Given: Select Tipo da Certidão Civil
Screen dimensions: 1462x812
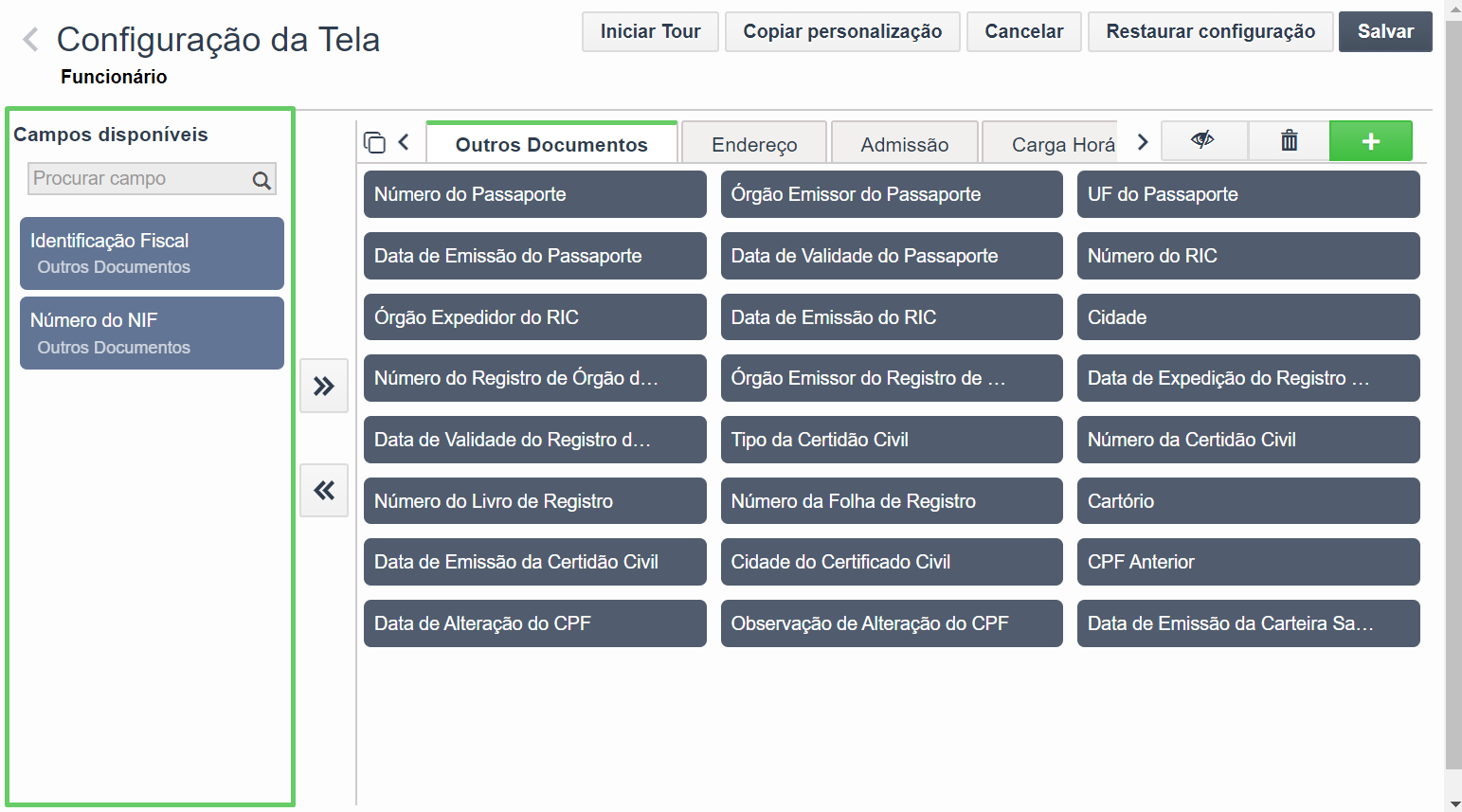Looking at the screenshot, I should pos(892,440).
